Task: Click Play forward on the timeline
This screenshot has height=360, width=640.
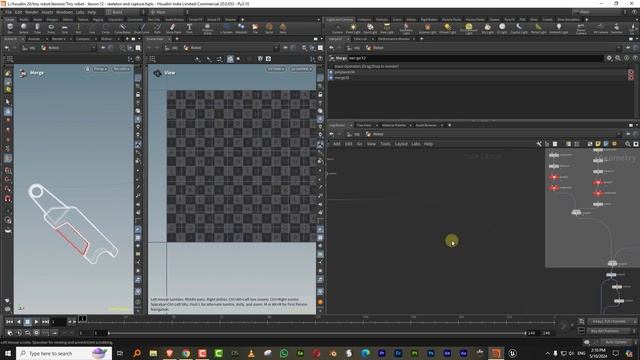Action: (x=36, y=322)
